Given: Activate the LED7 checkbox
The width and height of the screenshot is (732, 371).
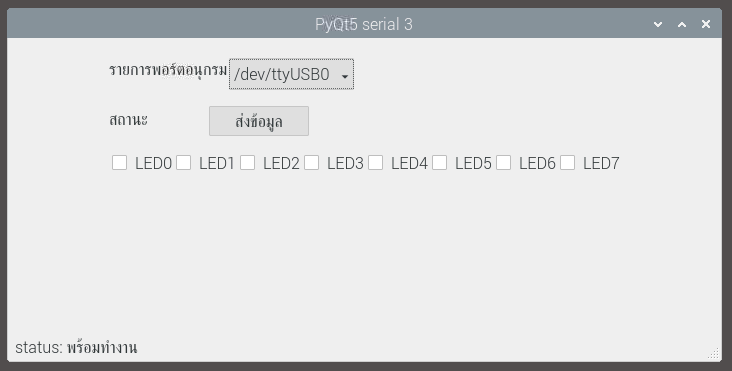Looking at the screenshot, I should tap(567, 163).
